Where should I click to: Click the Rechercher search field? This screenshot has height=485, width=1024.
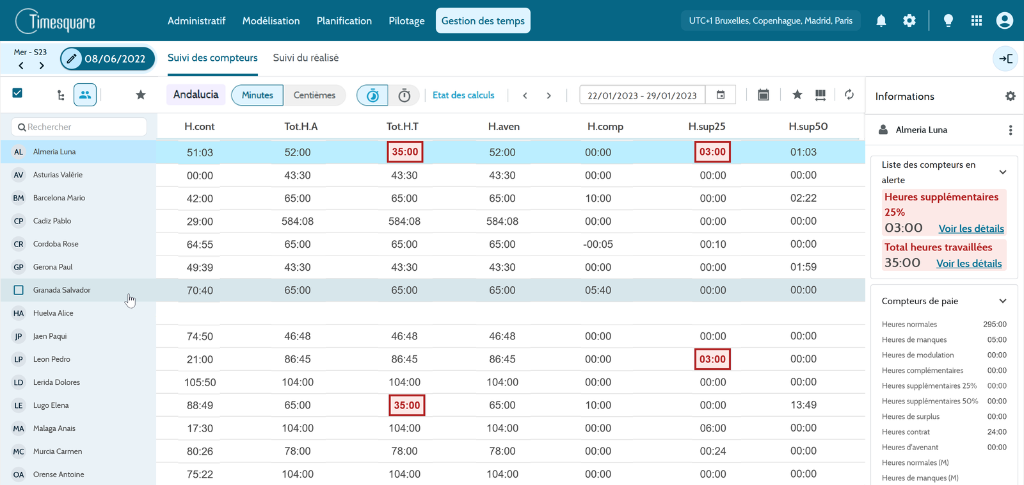pyautogui.click(x=79, y=127)
